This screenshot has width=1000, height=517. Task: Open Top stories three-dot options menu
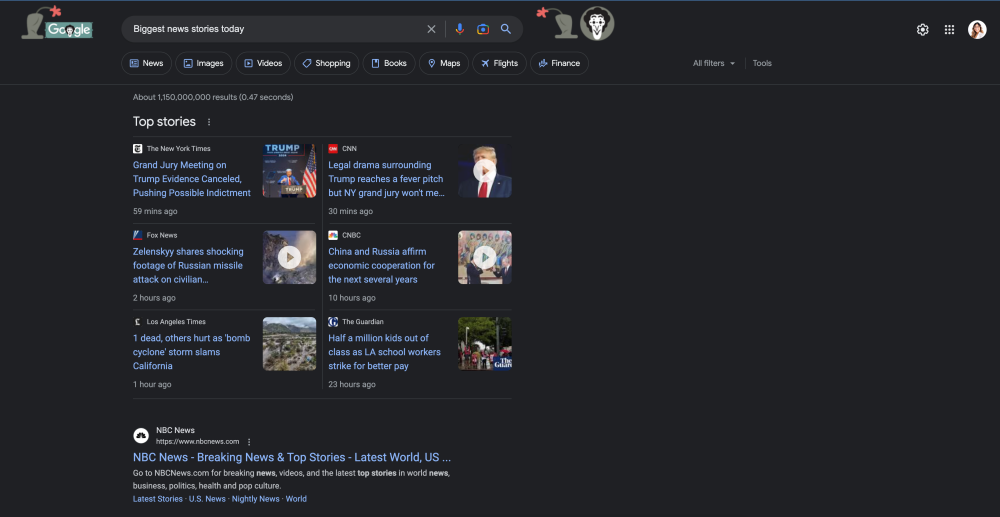pos(209,122)
